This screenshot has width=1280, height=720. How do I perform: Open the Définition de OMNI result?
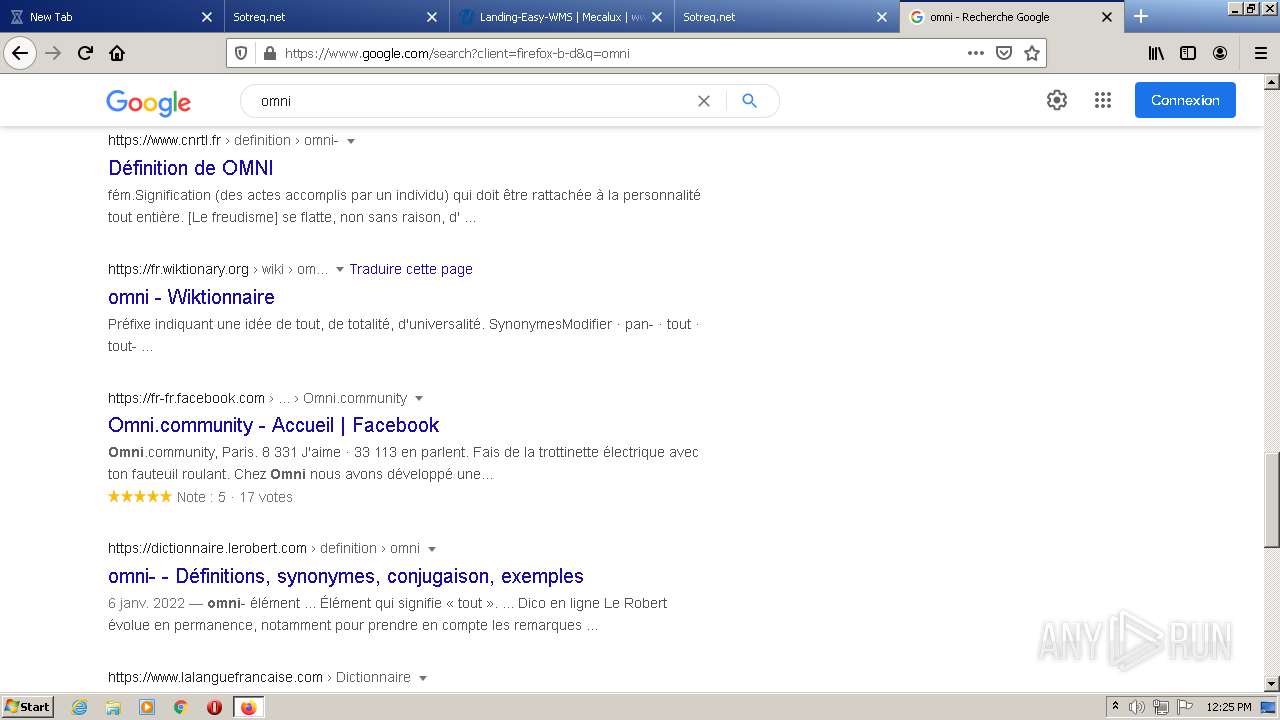click(191, 168)
